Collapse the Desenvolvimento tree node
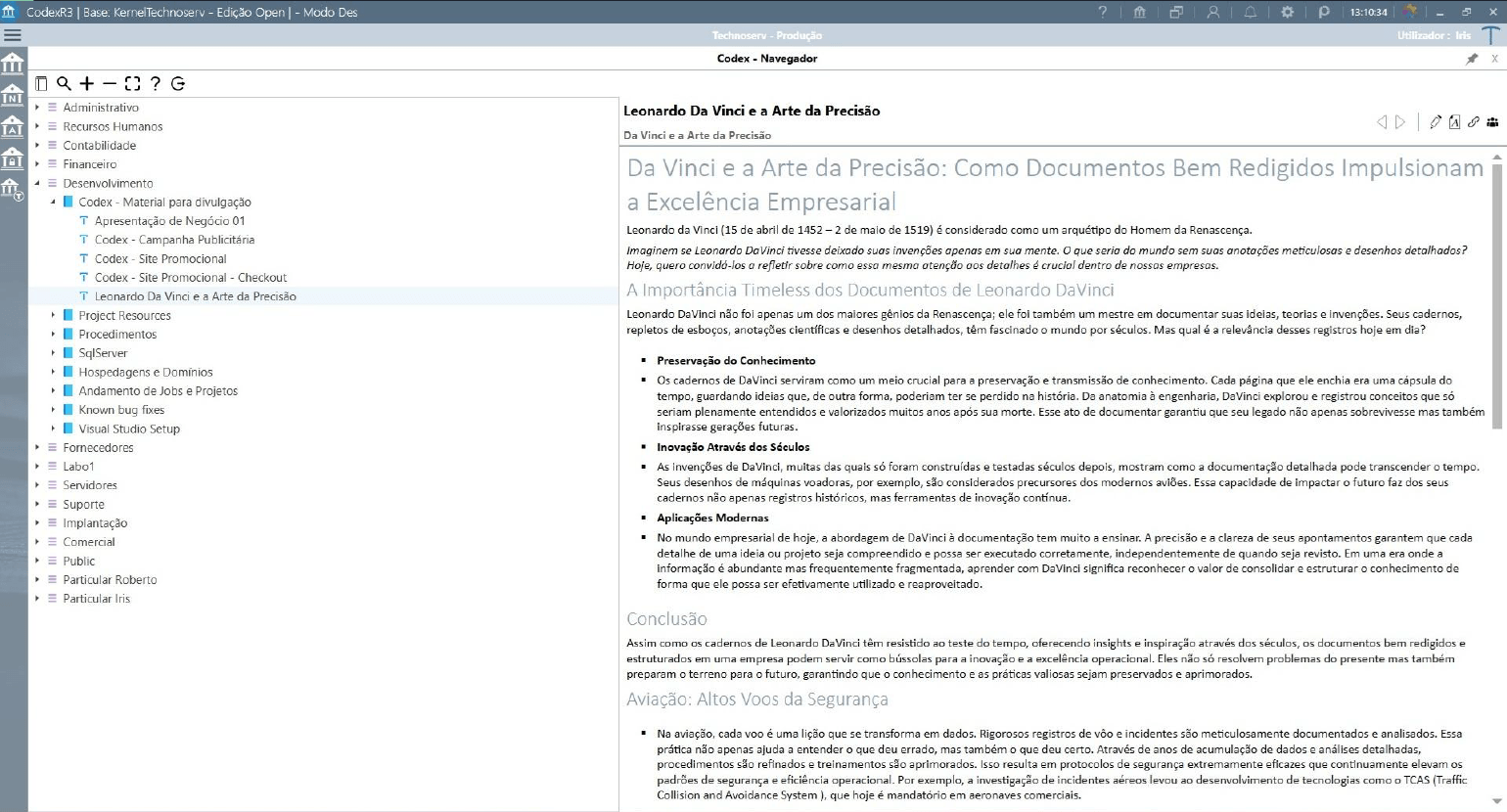Image resolution: width=1507 pixels, height=812 pixels. [37, 183]
